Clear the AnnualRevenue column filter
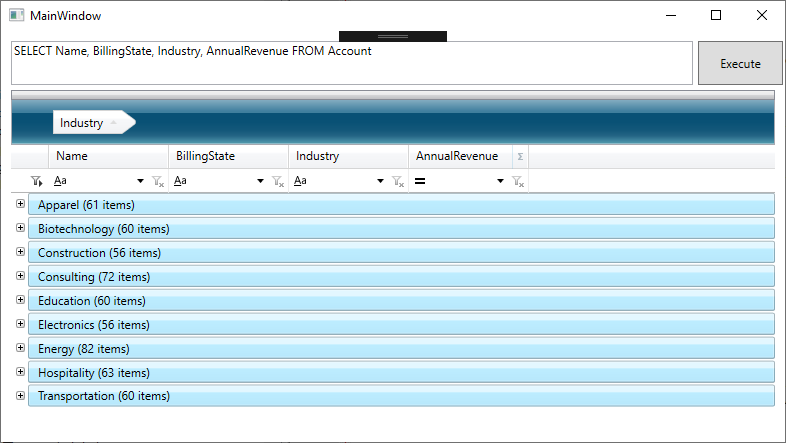This screenshot has width=786, height=443. pos(518,182)
